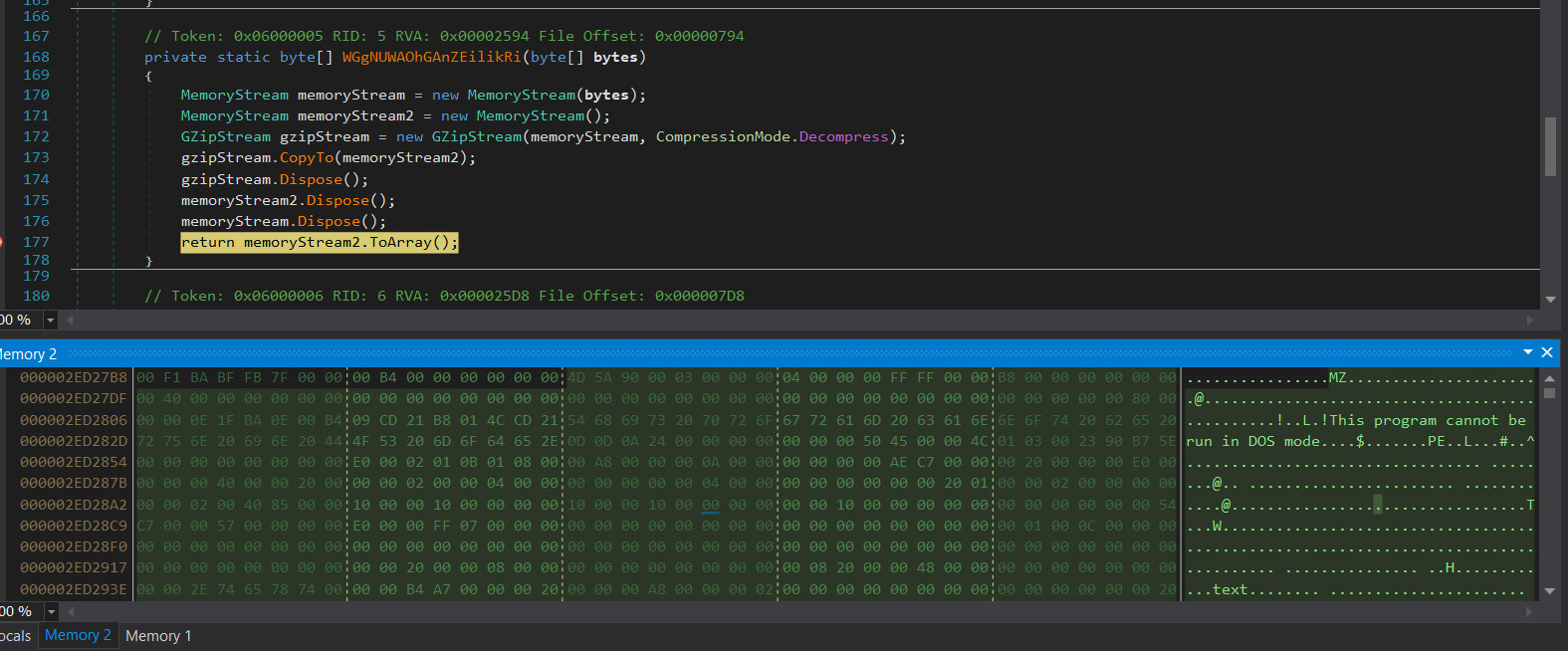
Task: Click the memory view horizontal scroll-right arrow
Action: [1530, 612]
